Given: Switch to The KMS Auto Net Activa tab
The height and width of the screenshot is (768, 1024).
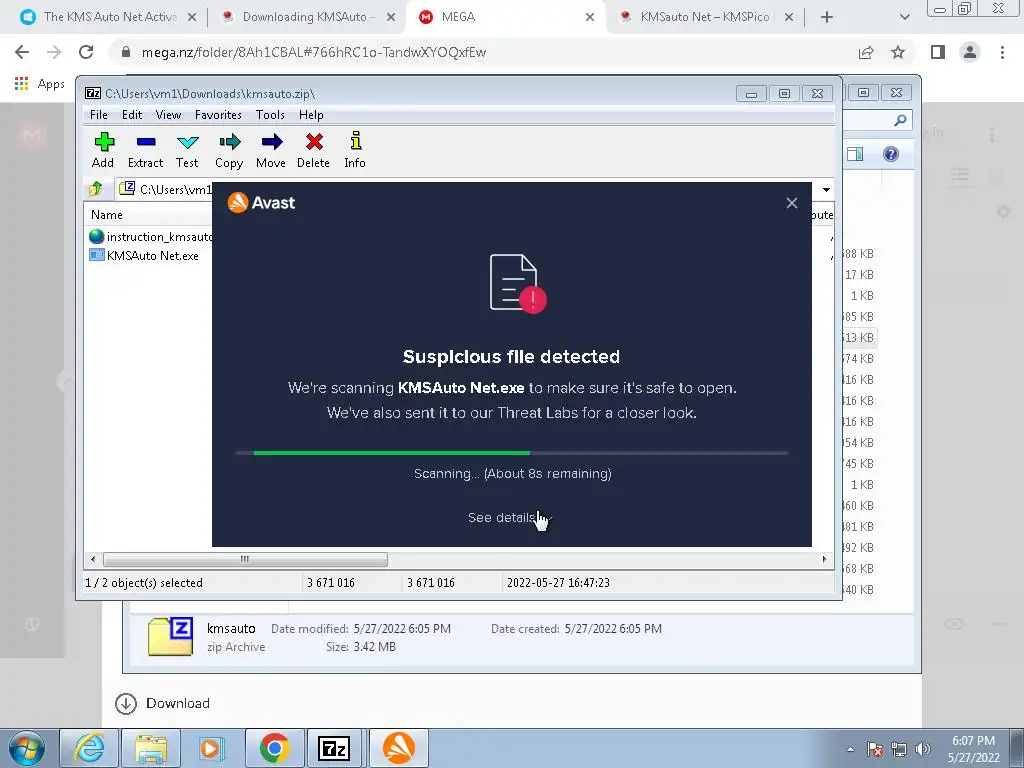Looking at the screenshot, I should click(108, 17).
